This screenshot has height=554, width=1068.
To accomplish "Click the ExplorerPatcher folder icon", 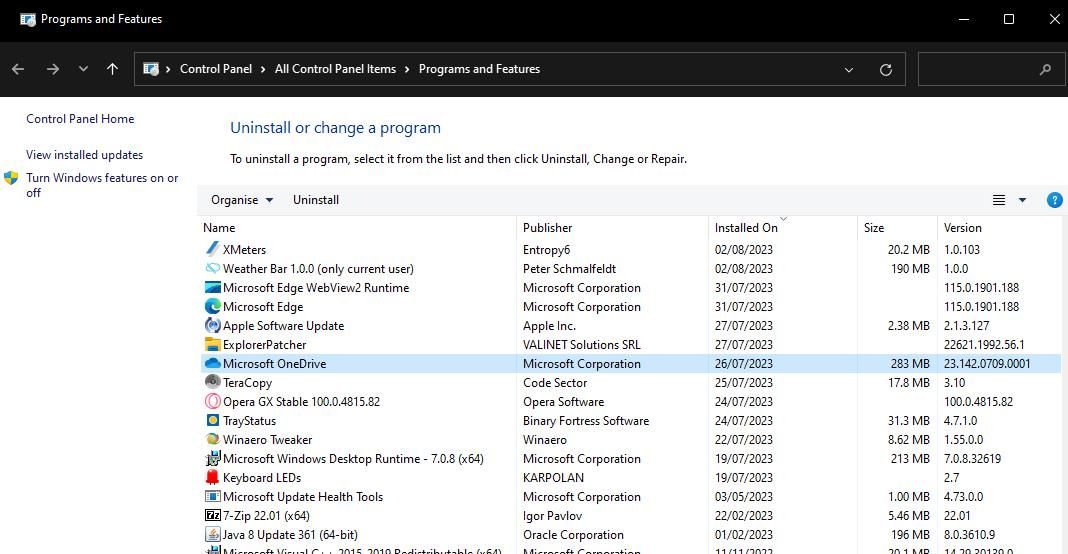I will tap(213, 345).
